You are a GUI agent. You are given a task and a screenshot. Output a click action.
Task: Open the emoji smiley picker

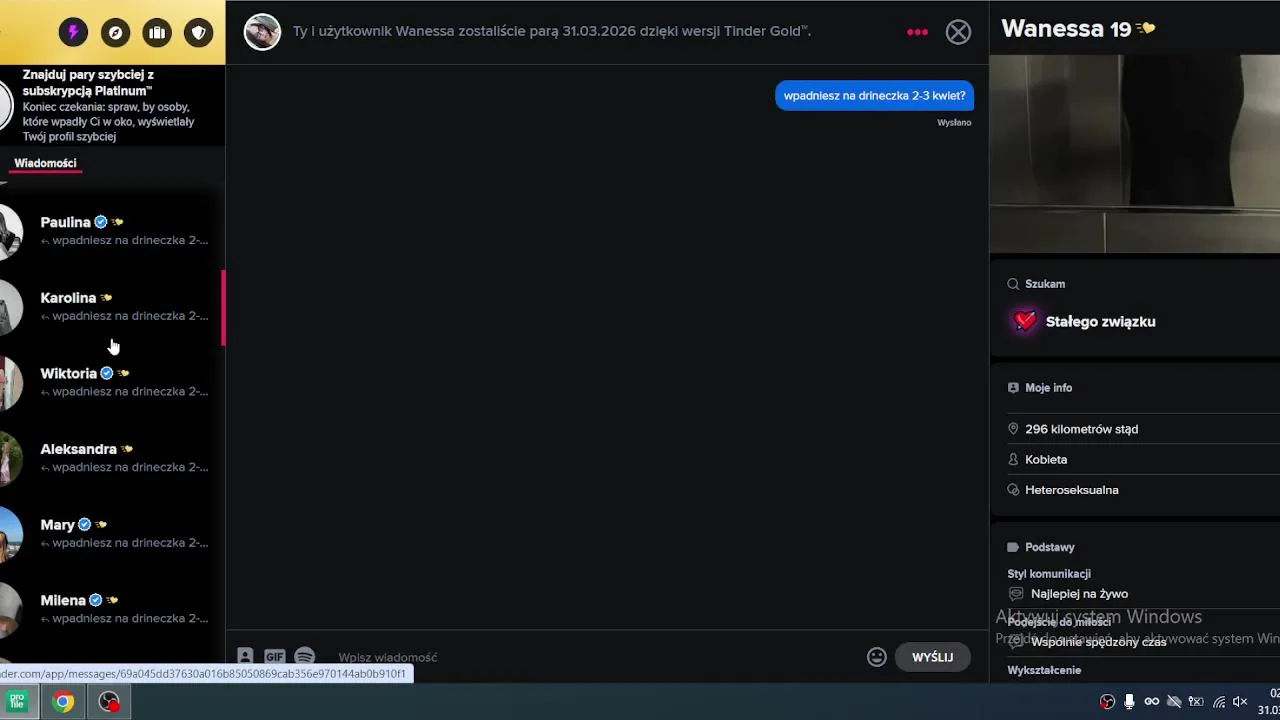[877, 657]
